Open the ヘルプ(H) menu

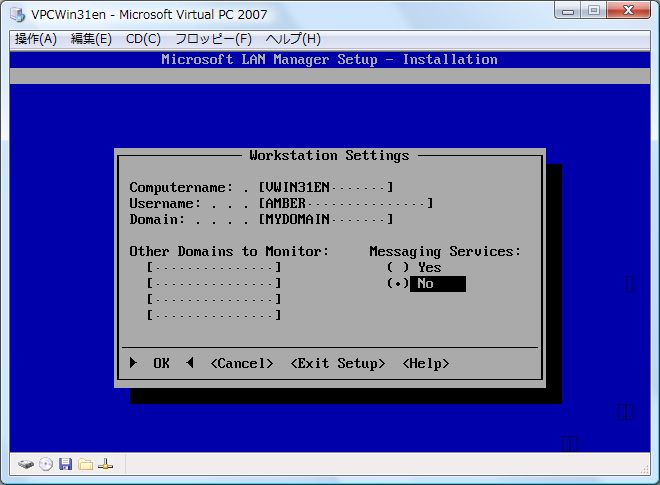click(x=293, y=39)
